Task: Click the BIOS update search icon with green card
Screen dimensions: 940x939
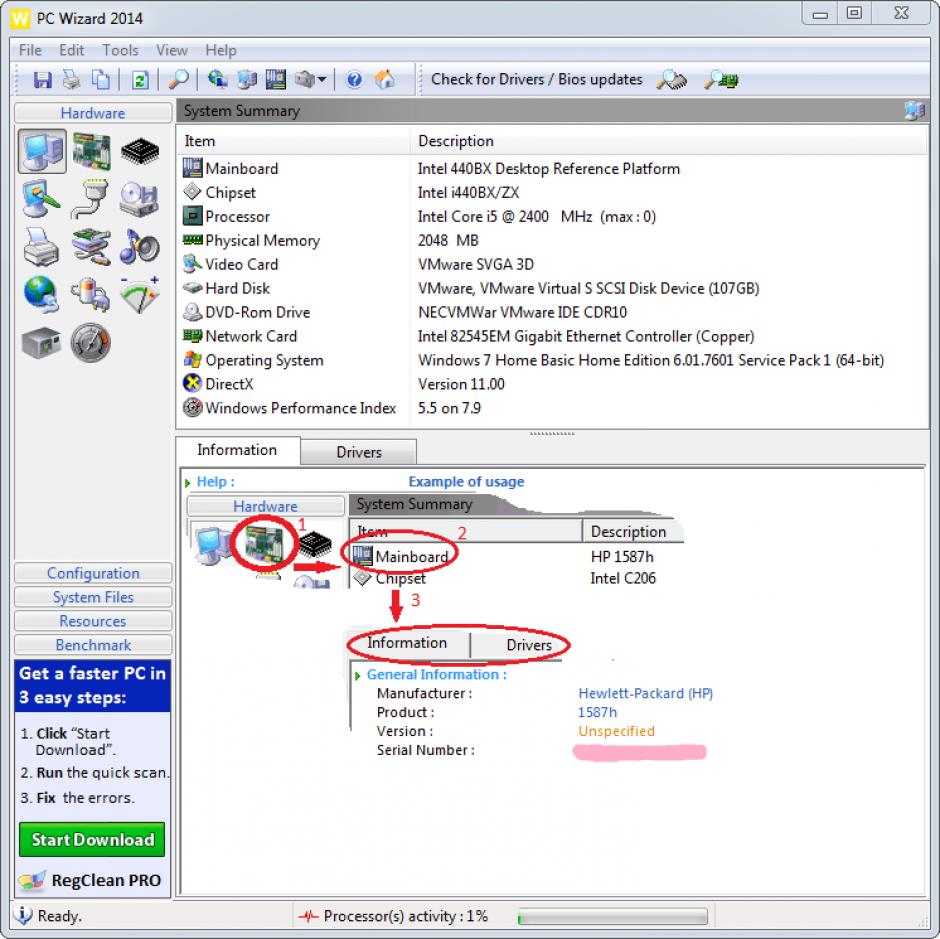Action: (721, 80)
